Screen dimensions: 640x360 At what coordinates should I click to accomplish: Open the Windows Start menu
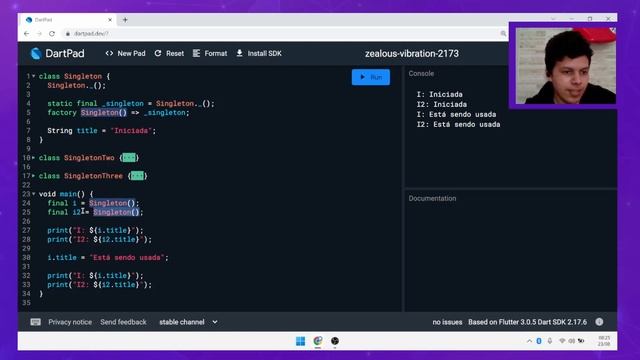pos(300,341)
